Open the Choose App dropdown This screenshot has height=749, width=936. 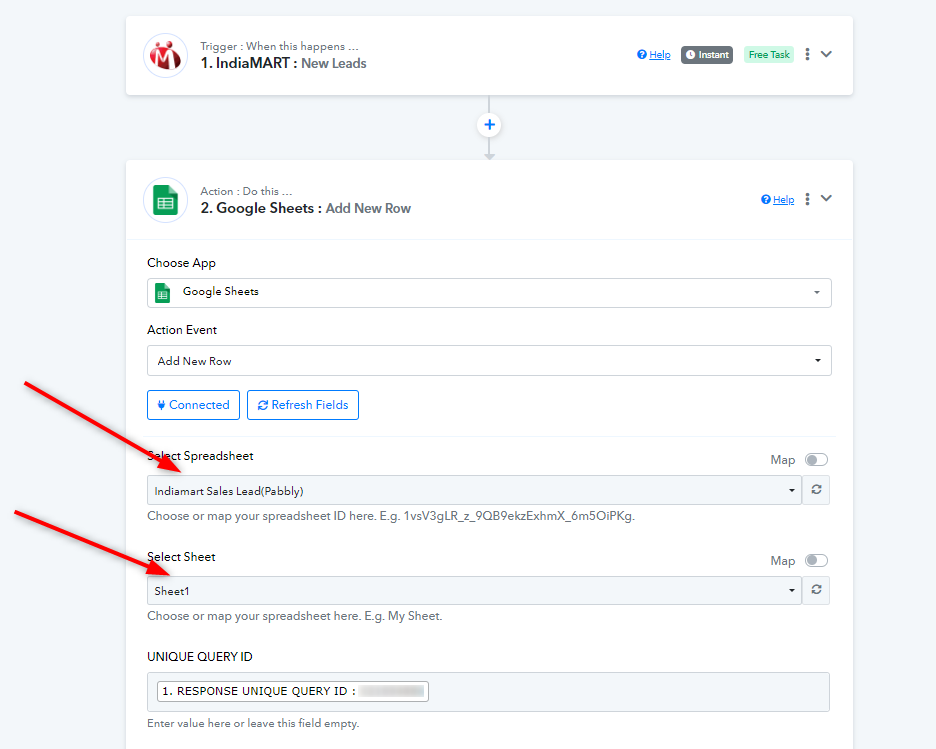click(x=489, y=293)
